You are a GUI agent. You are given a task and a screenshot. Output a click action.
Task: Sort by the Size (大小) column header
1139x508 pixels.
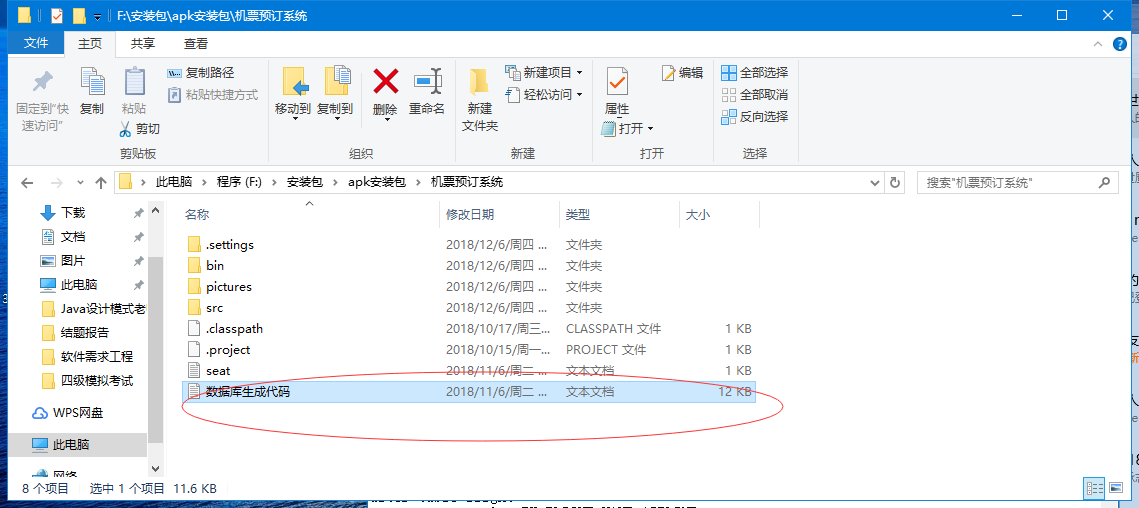[719, 214]
